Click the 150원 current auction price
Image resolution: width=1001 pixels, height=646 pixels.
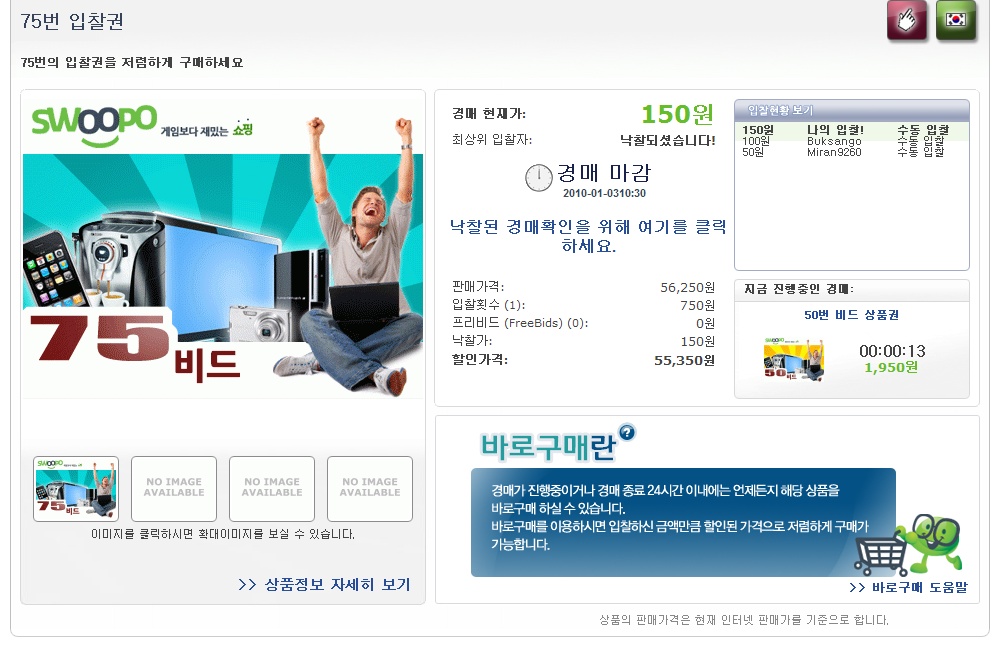(x=677, y=114)
